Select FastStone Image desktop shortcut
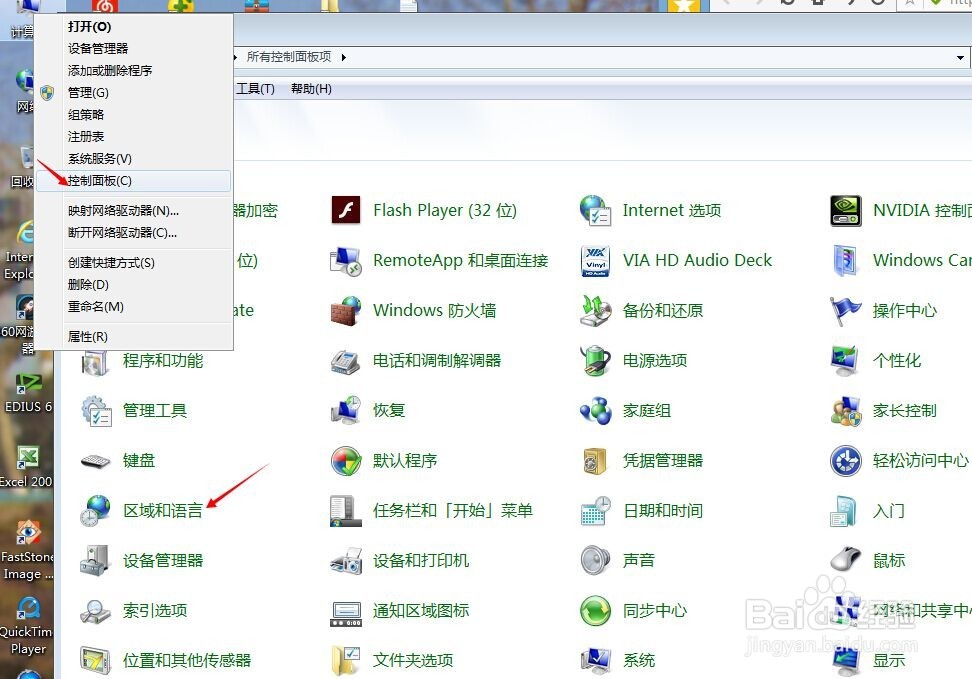Image resolution: width=972 pixels, height=679 pixels. [27, 551]
